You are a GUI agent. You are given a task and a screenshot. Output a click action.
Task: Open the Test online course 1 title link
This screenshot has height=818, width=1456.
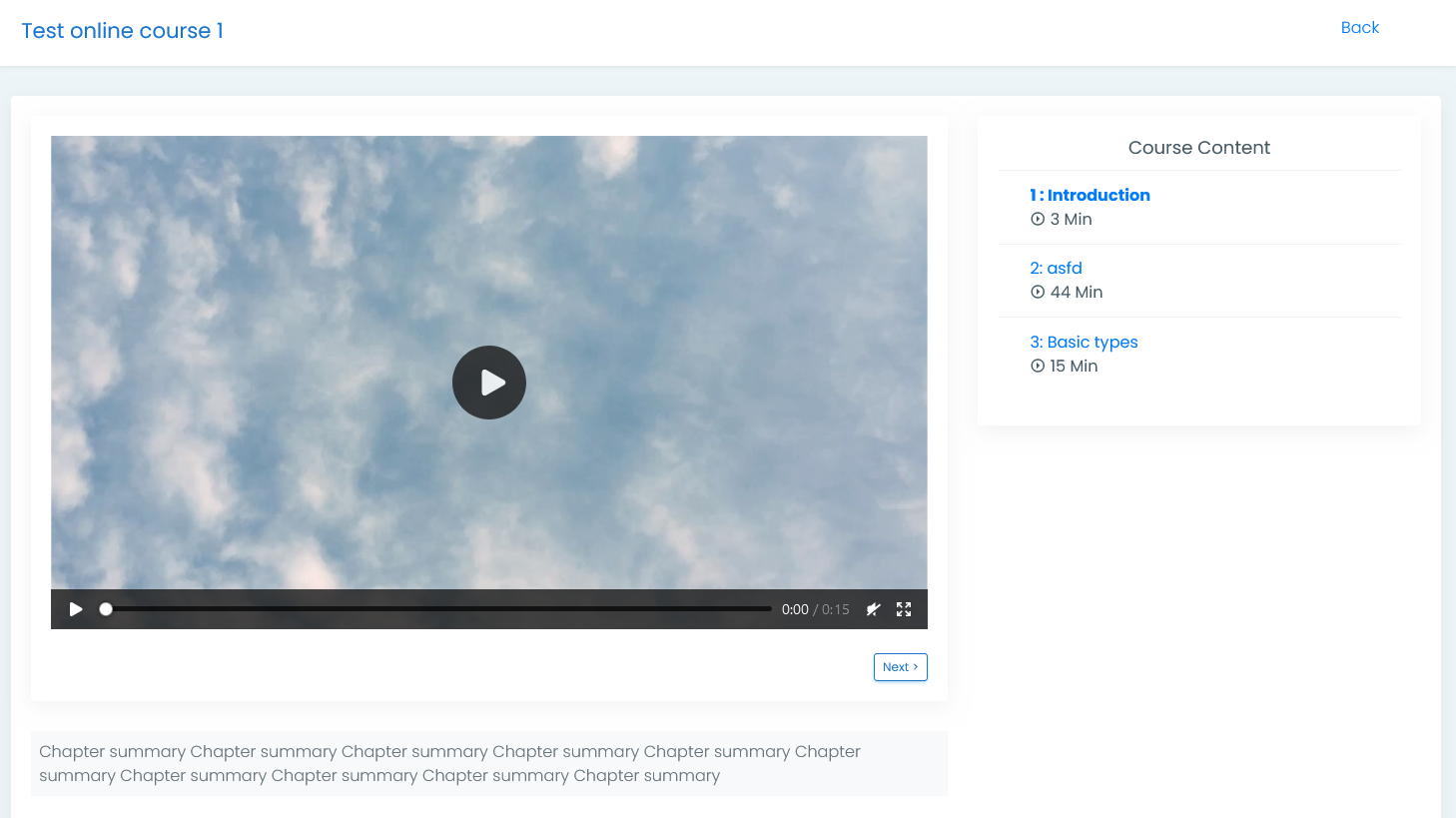pos(123,31)
